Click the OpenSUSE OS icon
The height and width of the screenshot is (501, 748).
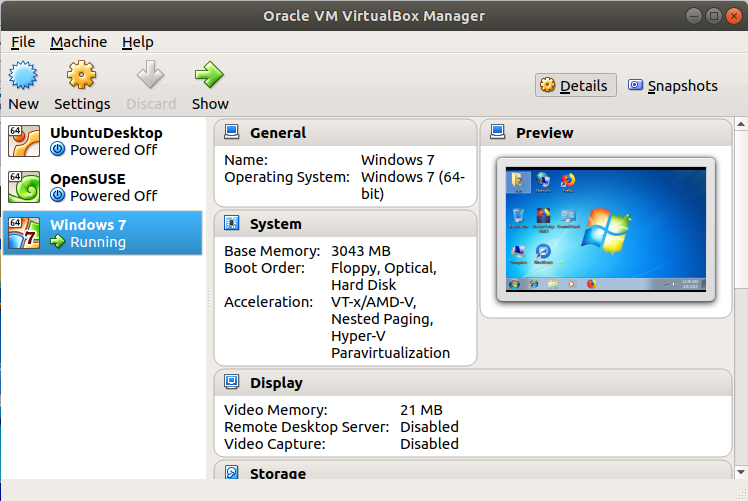pos(24,187)
